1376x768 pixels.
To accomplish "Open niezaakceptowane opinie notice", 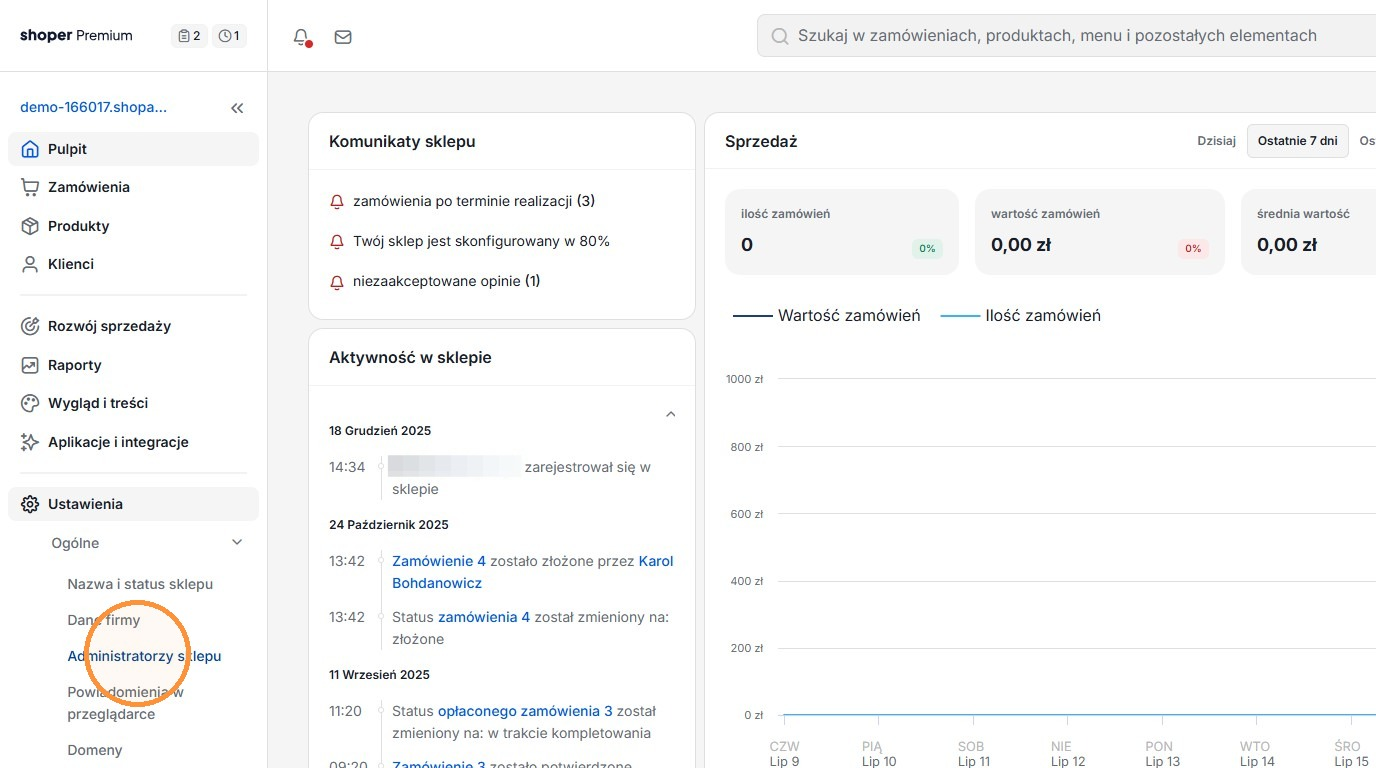I will [x=446, y=281].
